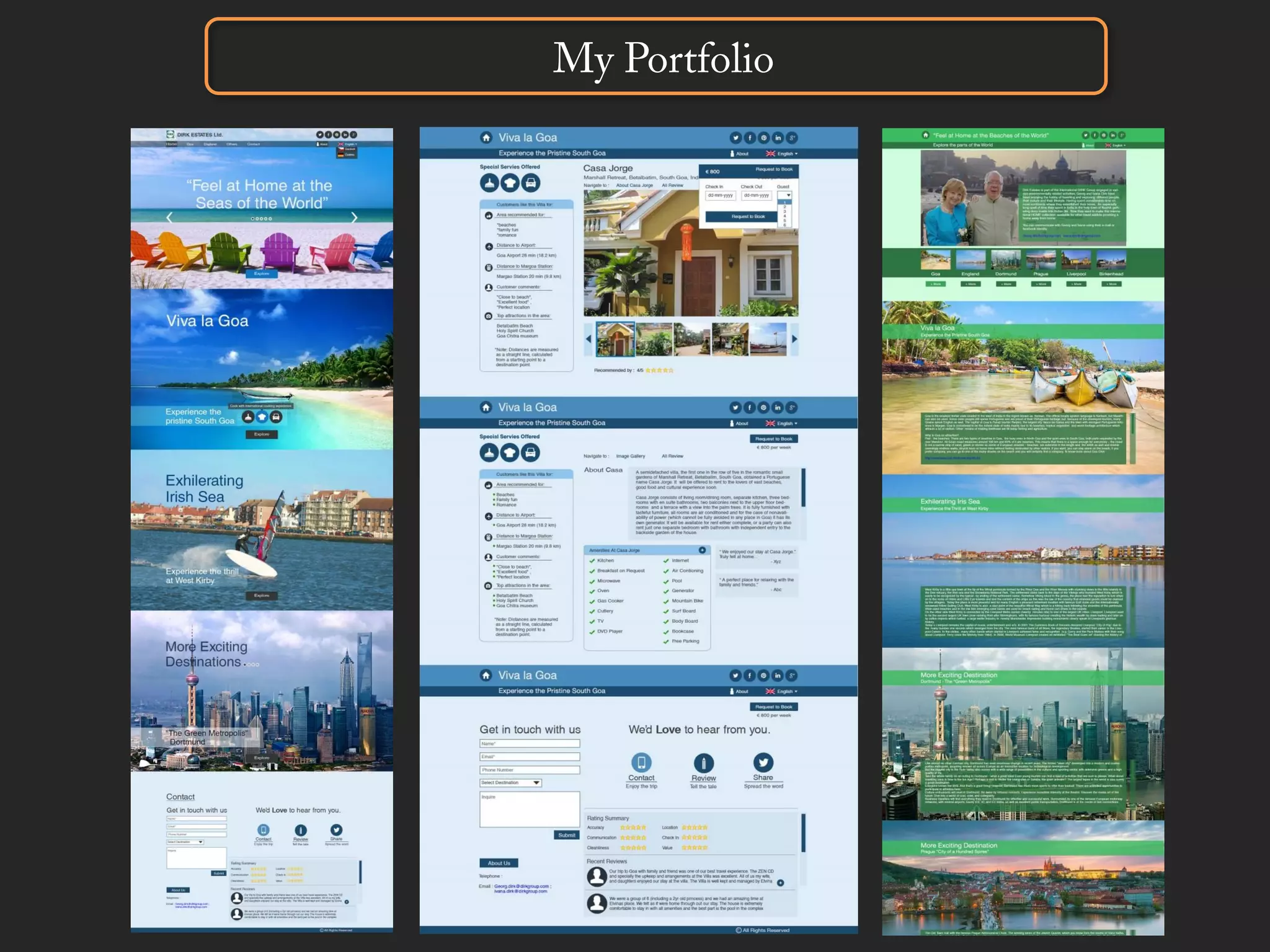Click the pencil Review icon on the contact page

click(x=703, y=762)
